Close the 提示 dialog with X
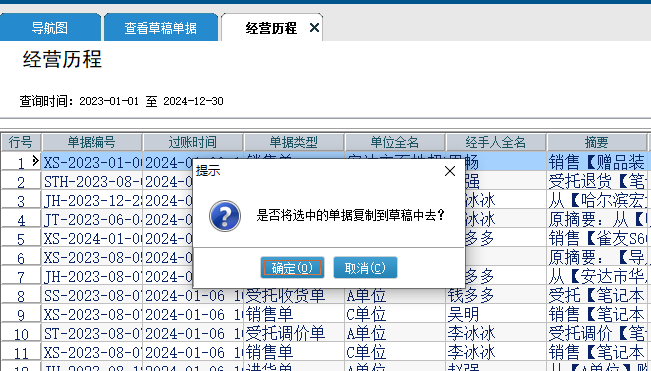Viewport: 651px width, 371px height. coord(450,171)
